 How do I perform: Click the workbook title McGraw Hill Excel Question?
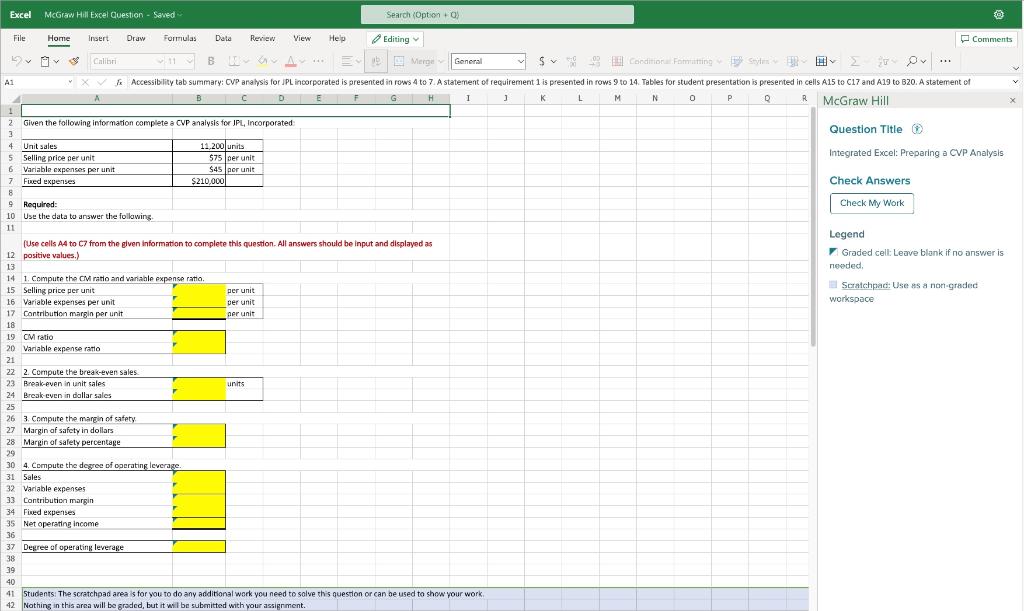(93, 14)
